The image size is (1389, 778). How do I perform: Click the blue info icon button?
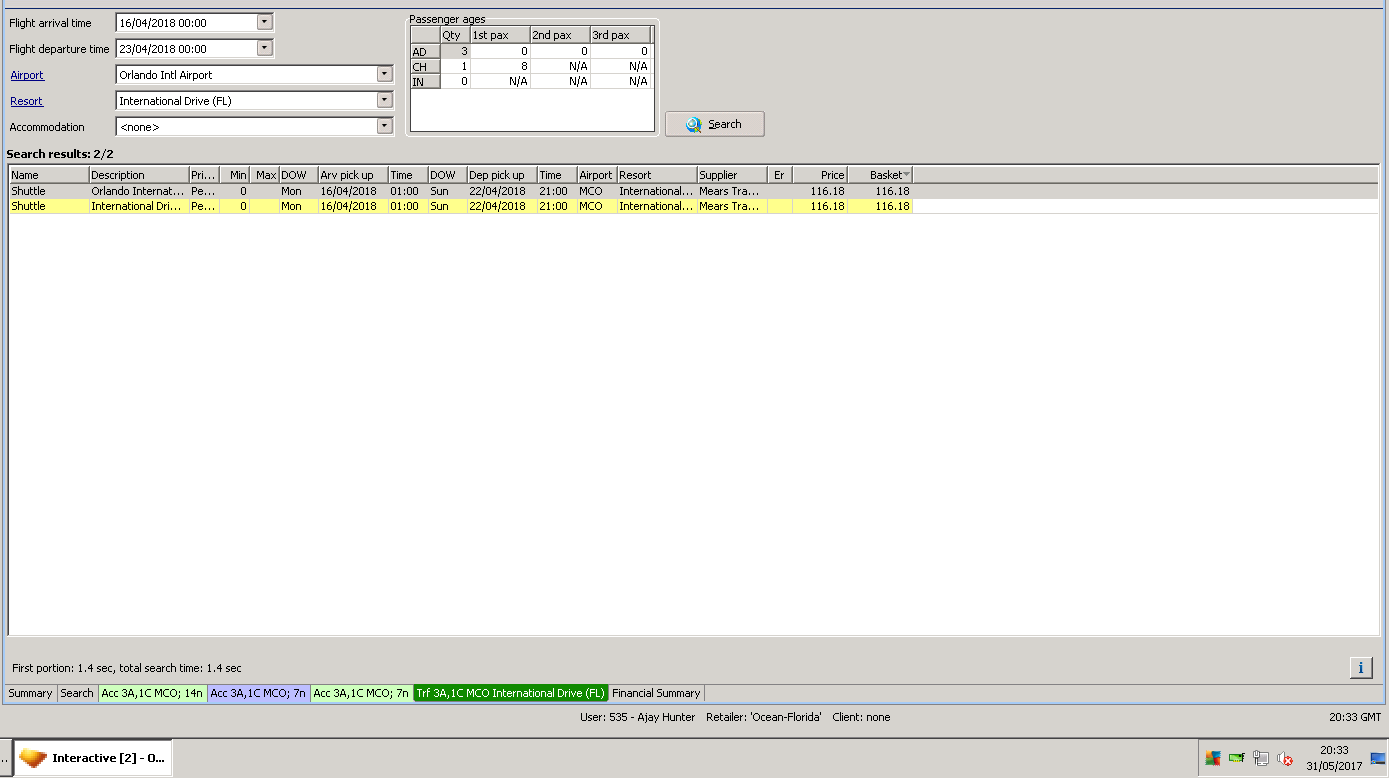point(1360,668)
